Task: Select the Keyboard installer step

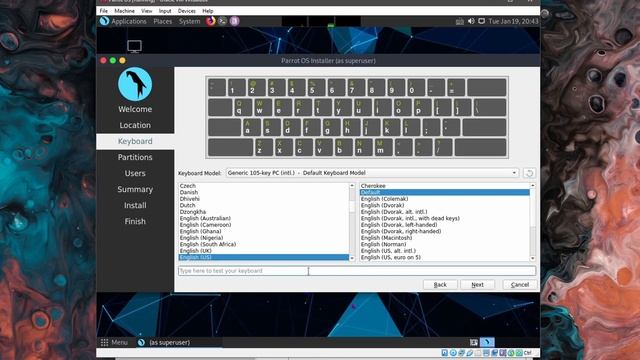Action: 135,141
